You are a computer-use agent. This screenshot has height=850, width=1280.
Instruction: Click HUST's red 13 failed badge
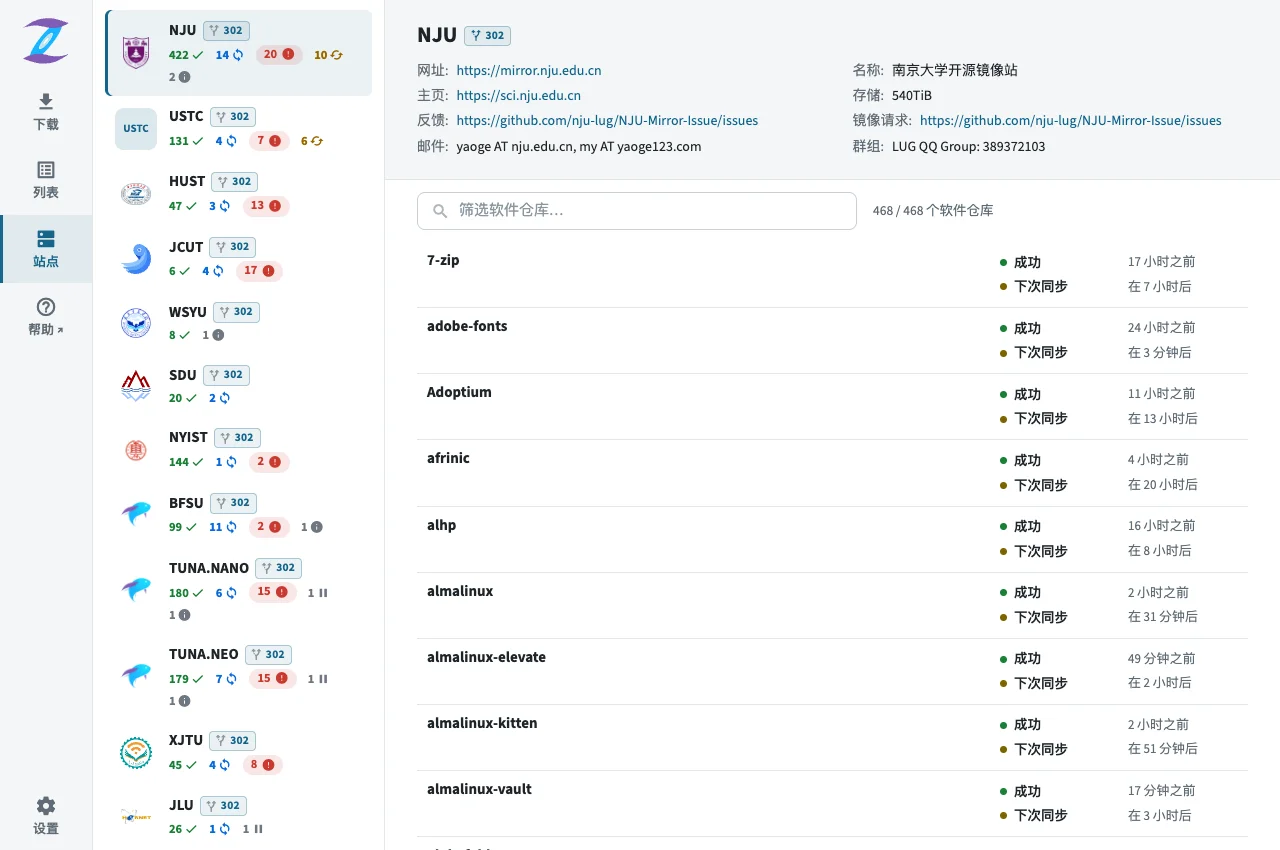(x=265, y=206)
